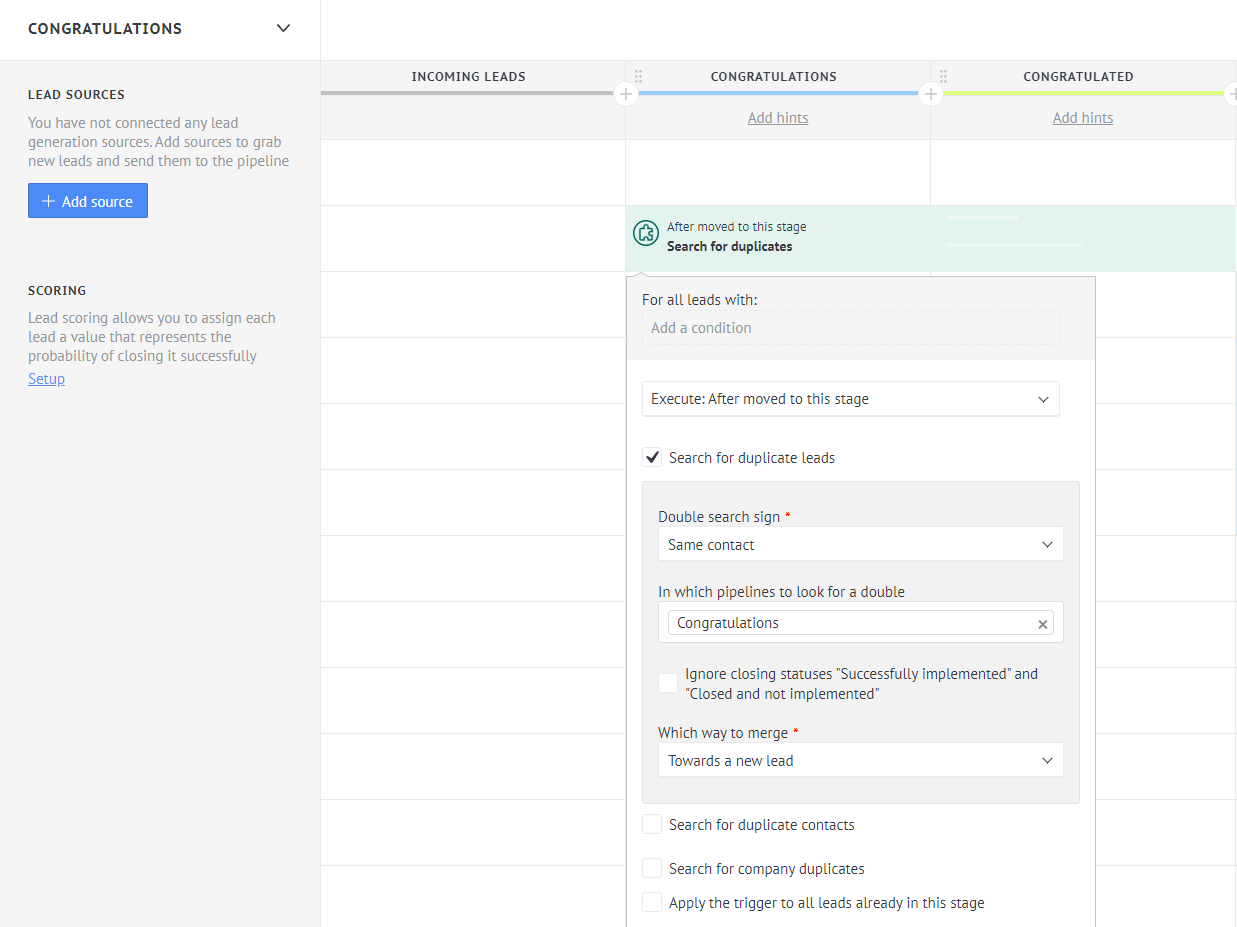Click plus icon between Congratulations and Congratulated
This screenshot has width=1237, height=927.
(x=931, y=94)
